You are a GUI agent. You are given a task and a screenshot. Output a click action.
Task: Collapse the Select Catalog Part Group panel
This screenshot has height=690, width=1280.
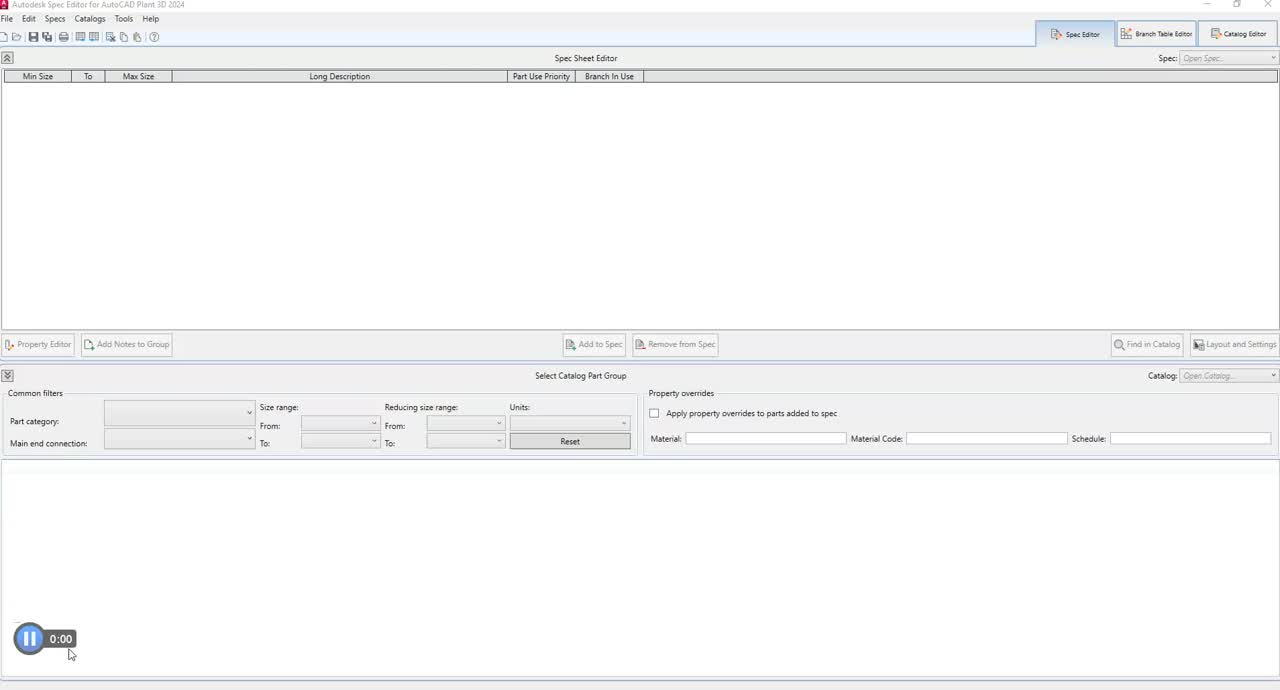pos(7,375)
